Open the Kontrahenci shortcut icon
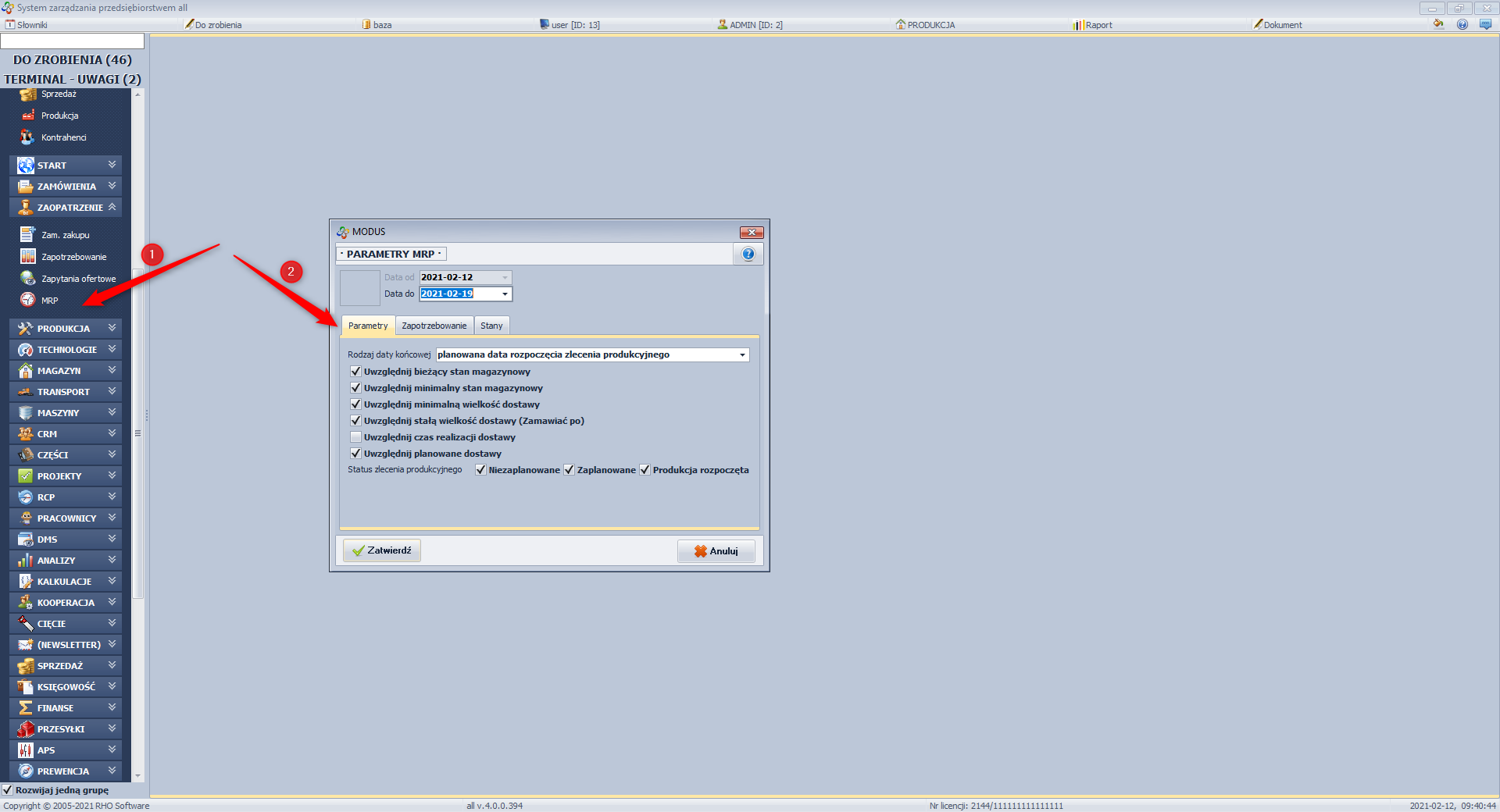This screenshot has width=1500, height=812. 28,137
